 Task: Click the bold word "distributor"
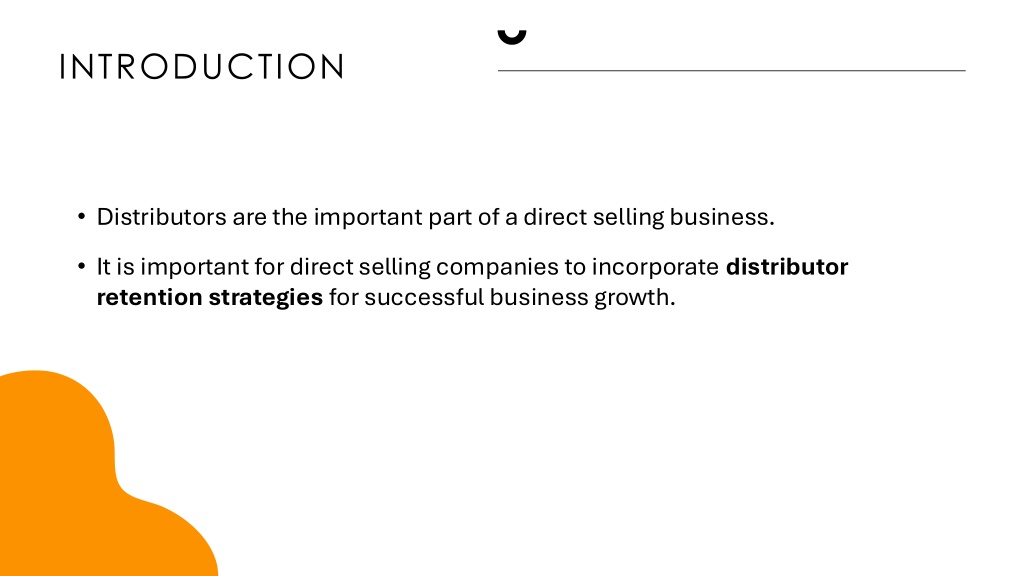point(787,267)
